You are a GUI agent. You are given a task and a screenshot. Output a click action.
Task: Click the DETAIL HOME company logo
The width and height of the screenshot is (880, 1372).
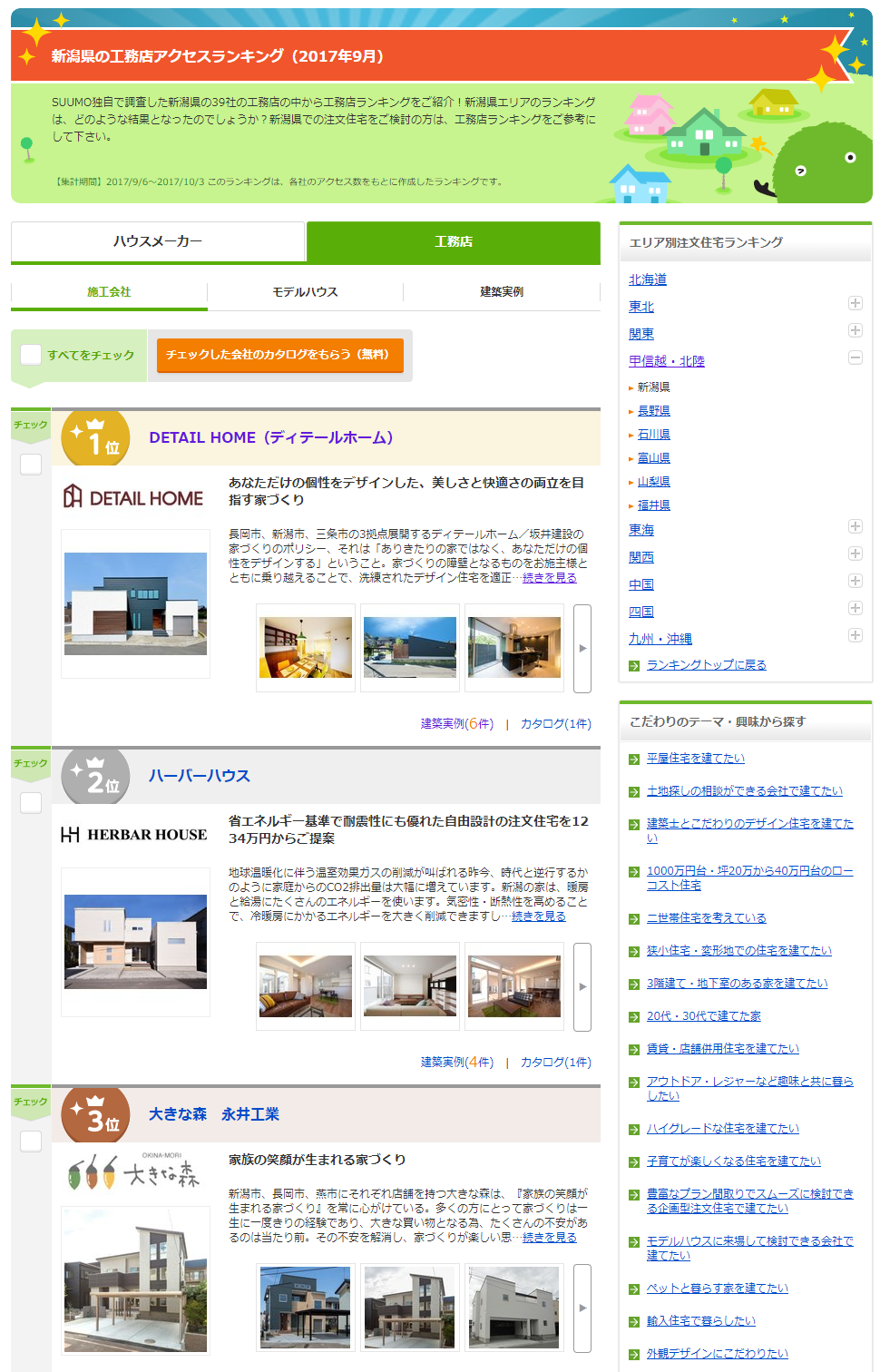[133, 497]
